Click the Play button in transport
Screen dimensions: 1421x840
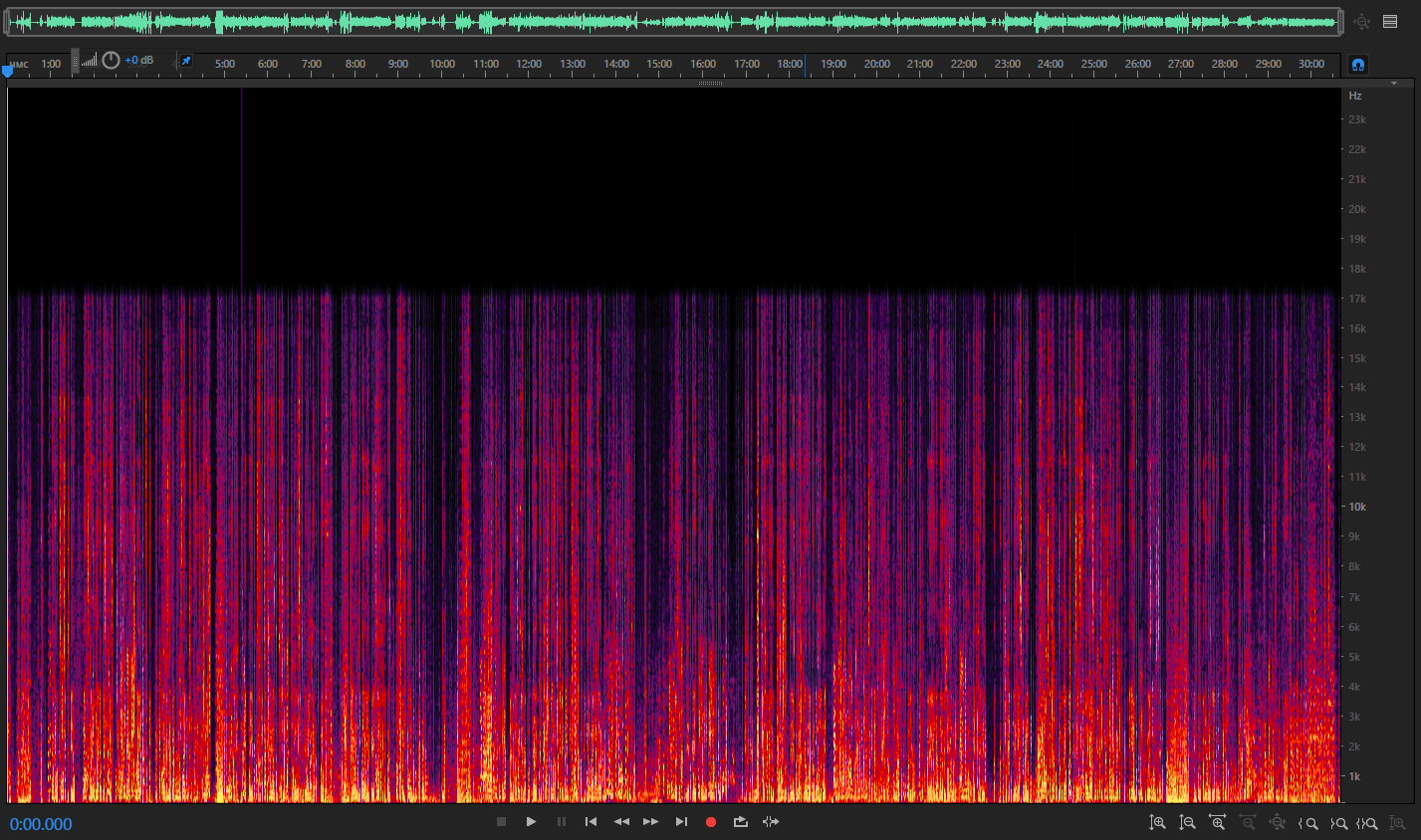point(531,822)
